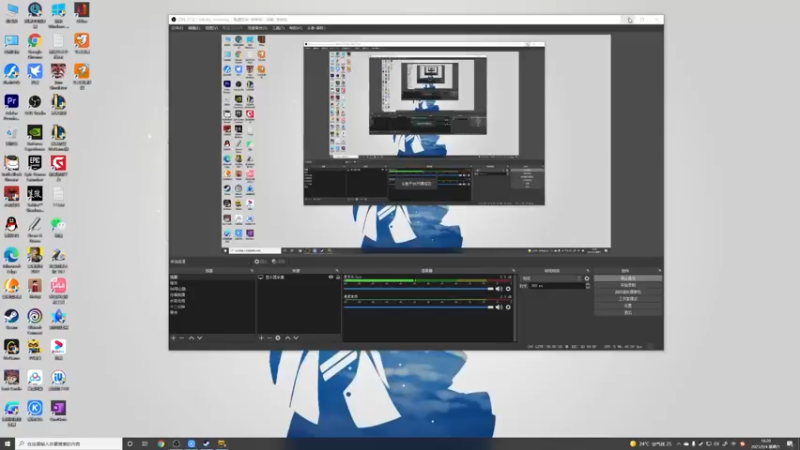Click the Start Recording button in Controls
The image size is (800, 450).
pos(628,285)
